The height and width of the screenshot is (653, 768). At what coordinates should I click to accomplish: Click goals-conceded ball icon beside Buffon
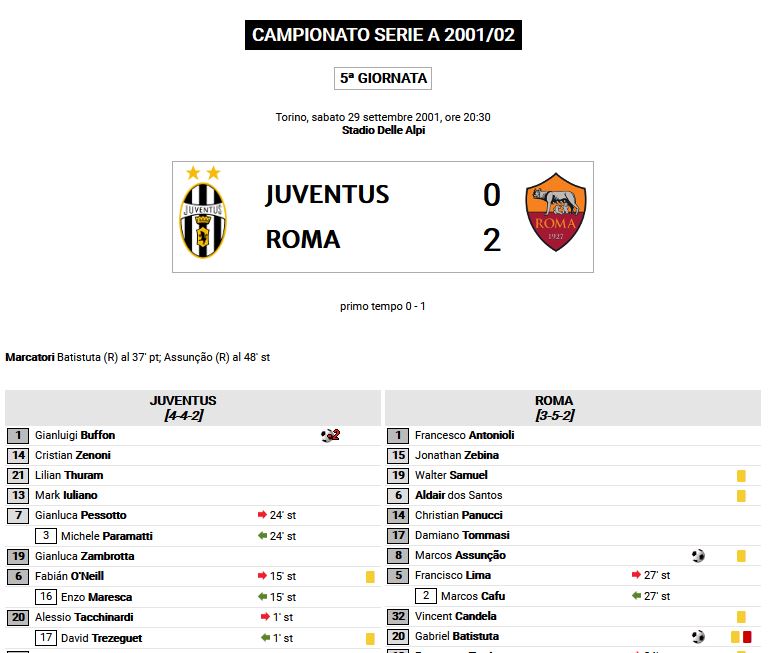pos(330,435)
